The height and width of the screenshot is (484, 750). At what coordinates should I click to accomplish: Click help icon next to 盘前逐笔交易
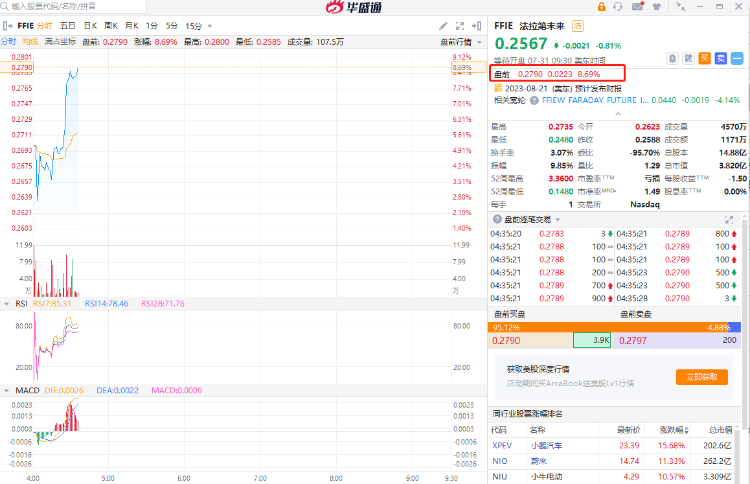[497, 219]
